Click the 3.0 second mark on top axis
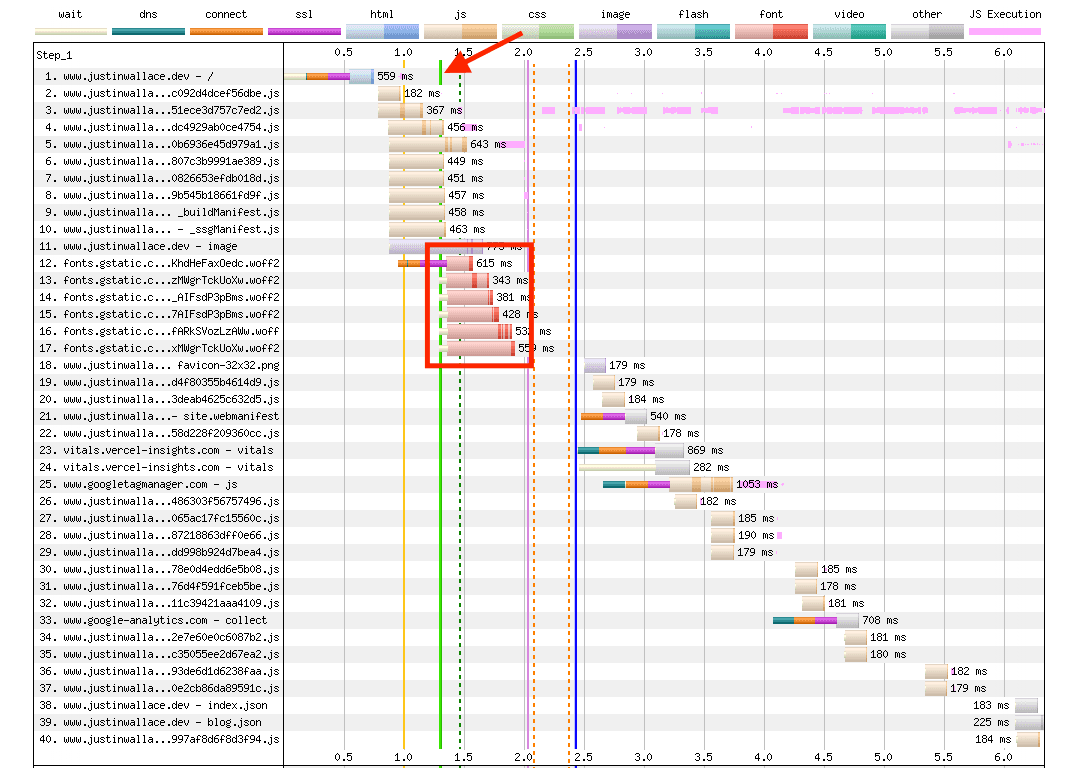Screen dimensions: 1067x768 coord(643,50)
